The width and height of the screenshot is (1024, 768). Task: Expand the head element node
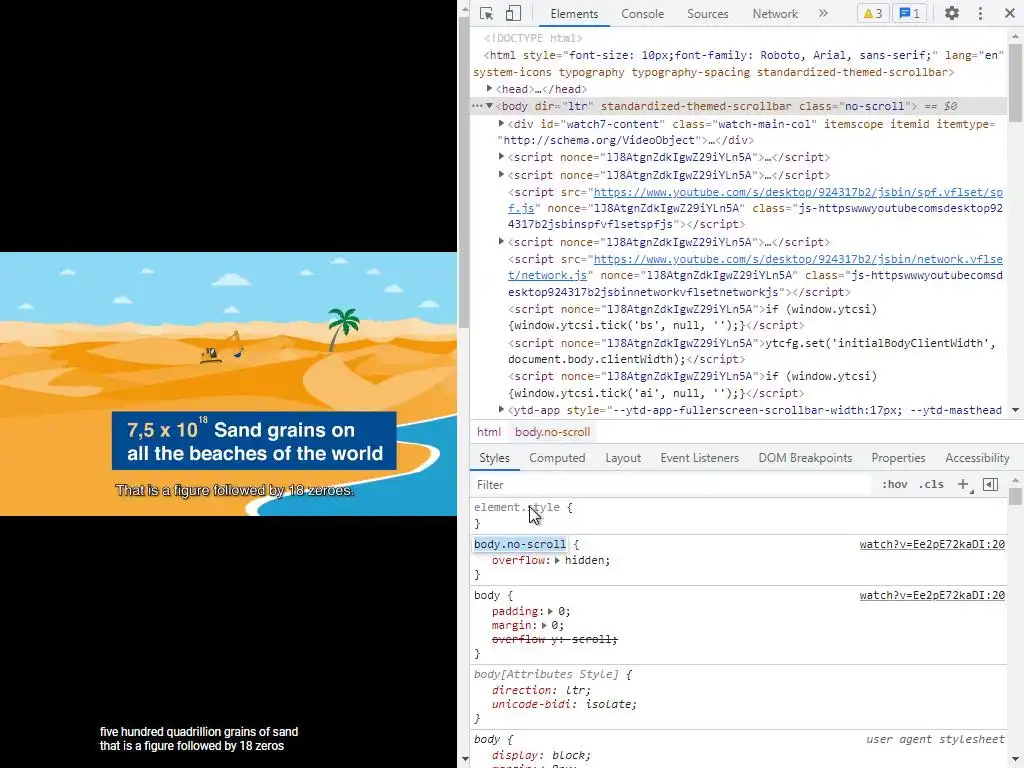[489, 89]
